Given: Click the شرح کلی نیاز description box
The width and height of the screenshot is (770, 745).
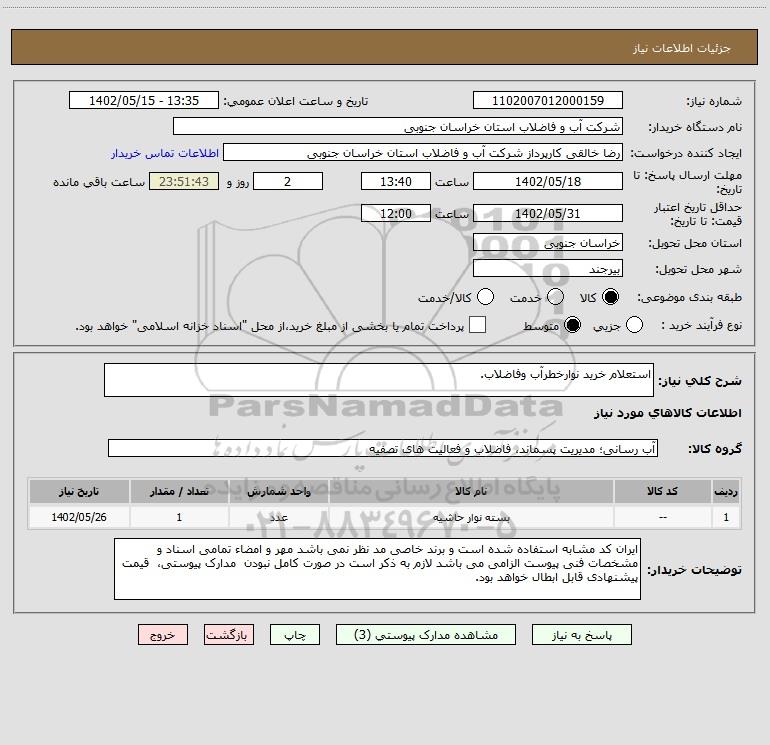Looking at the screenshot, I should 379,380.
